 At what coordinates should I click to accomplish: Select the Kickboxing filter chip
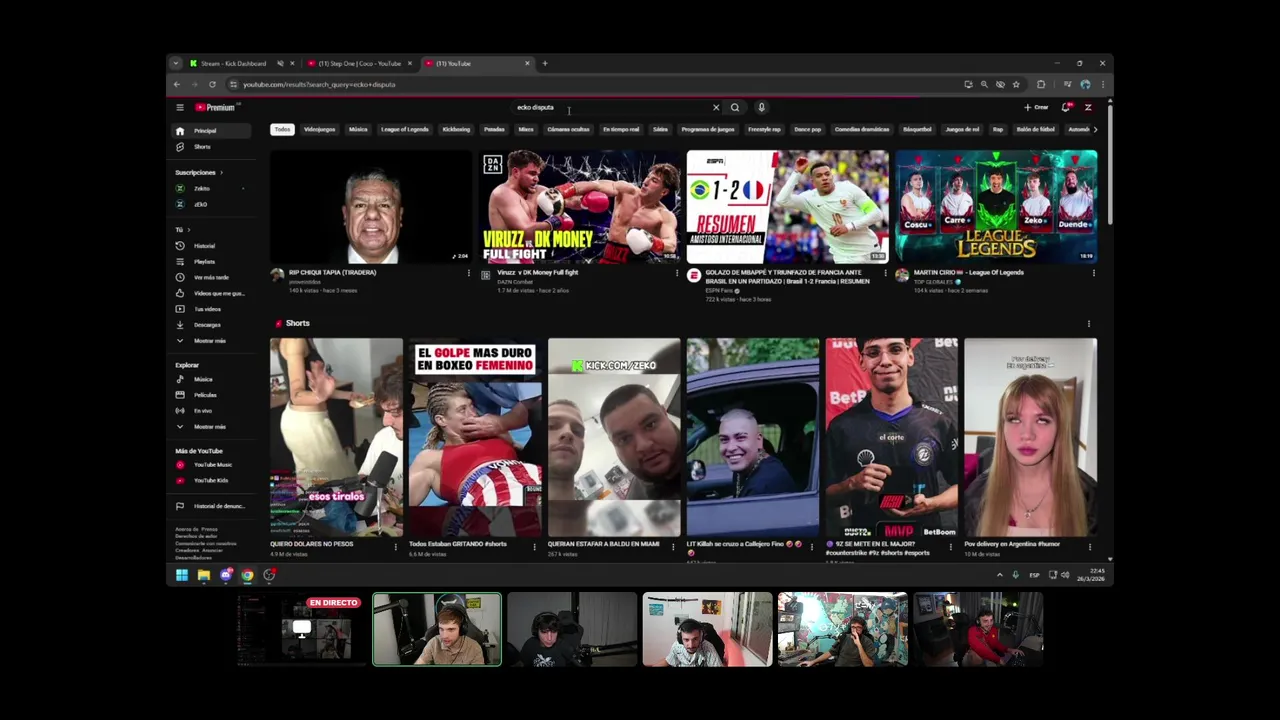pos(456,129)
